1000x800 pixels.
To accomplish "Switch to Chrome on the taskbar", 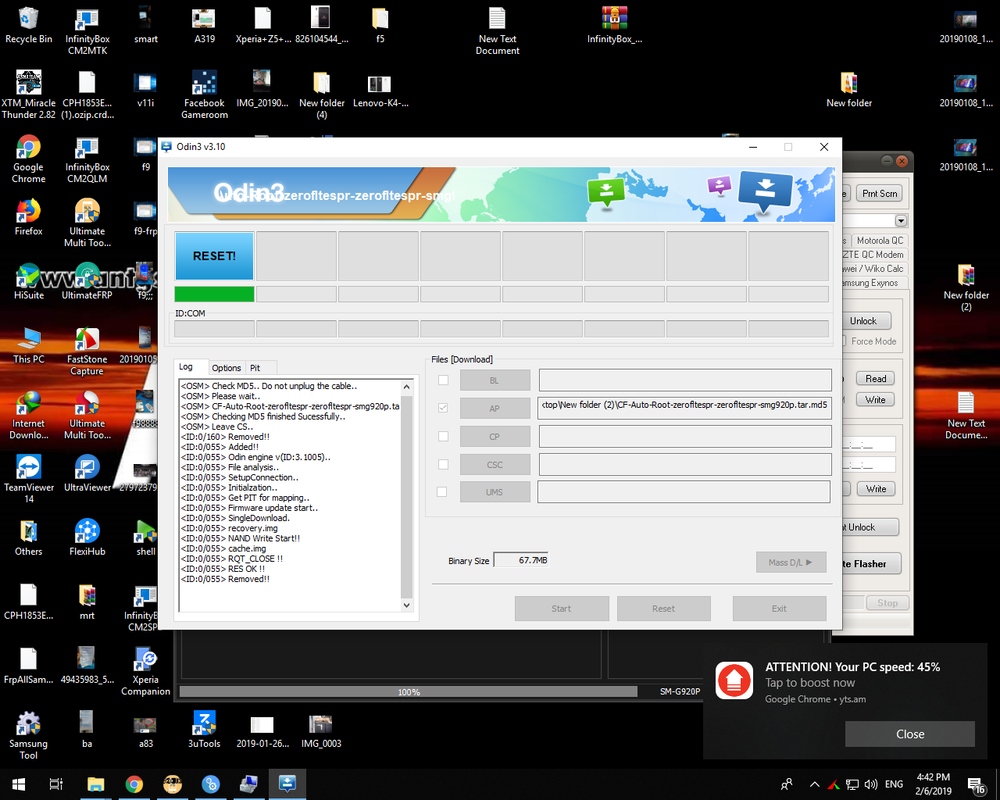I will (x=134, y=784).
